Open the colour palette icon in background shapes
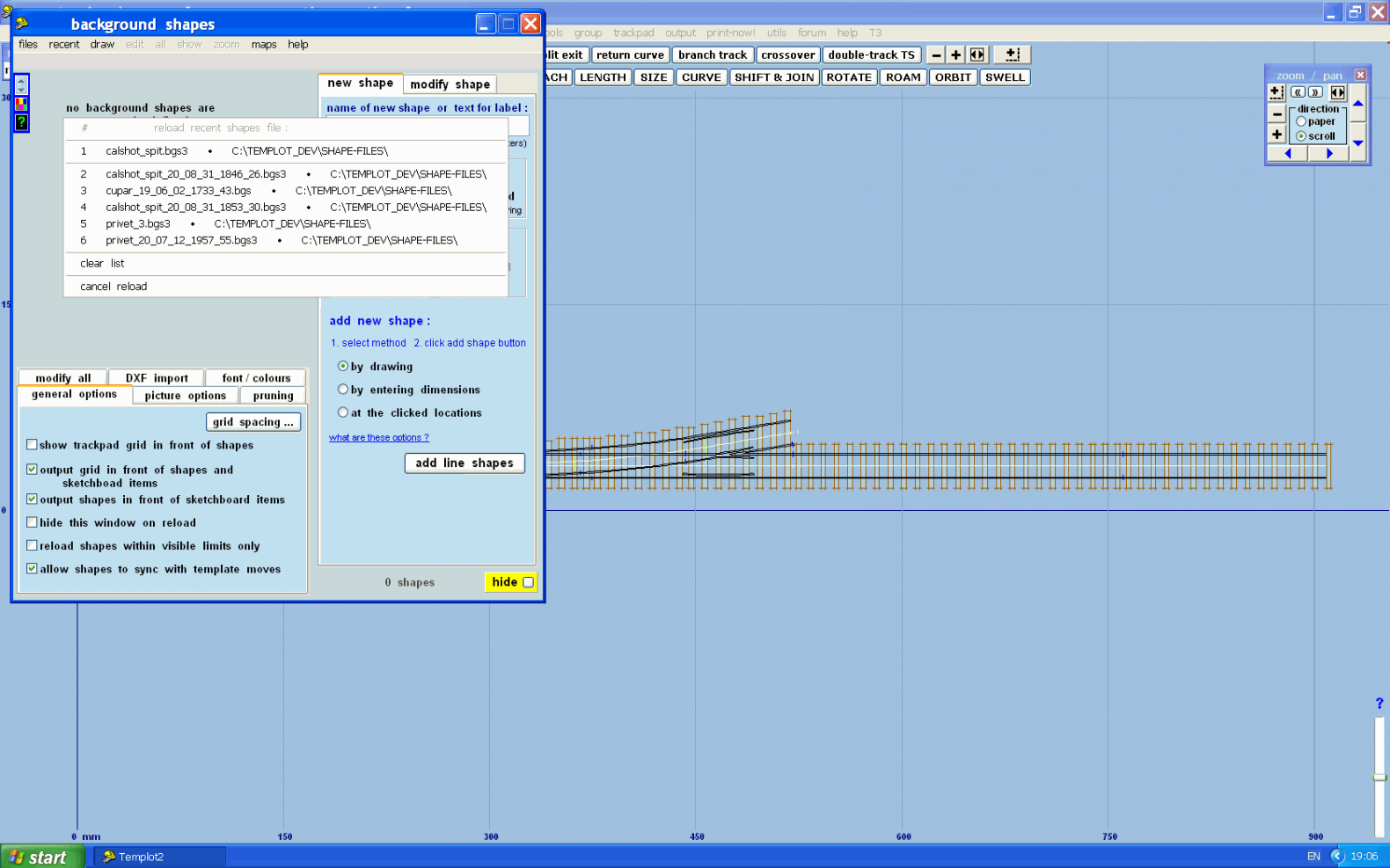The width and height of the screenshot is (1390, 868). (x=21, y=104)
